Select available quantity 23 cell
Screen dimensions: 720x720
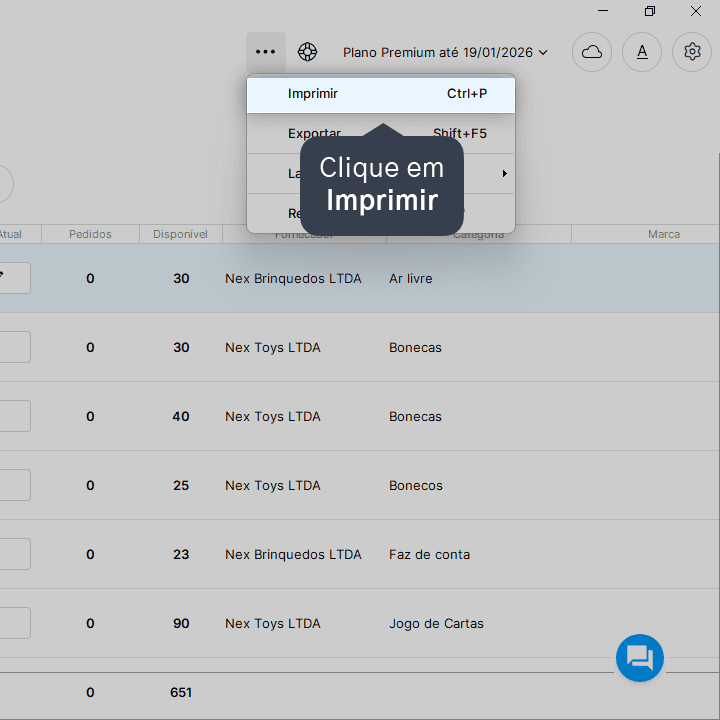pyautogui.click(x=181, y=554)
